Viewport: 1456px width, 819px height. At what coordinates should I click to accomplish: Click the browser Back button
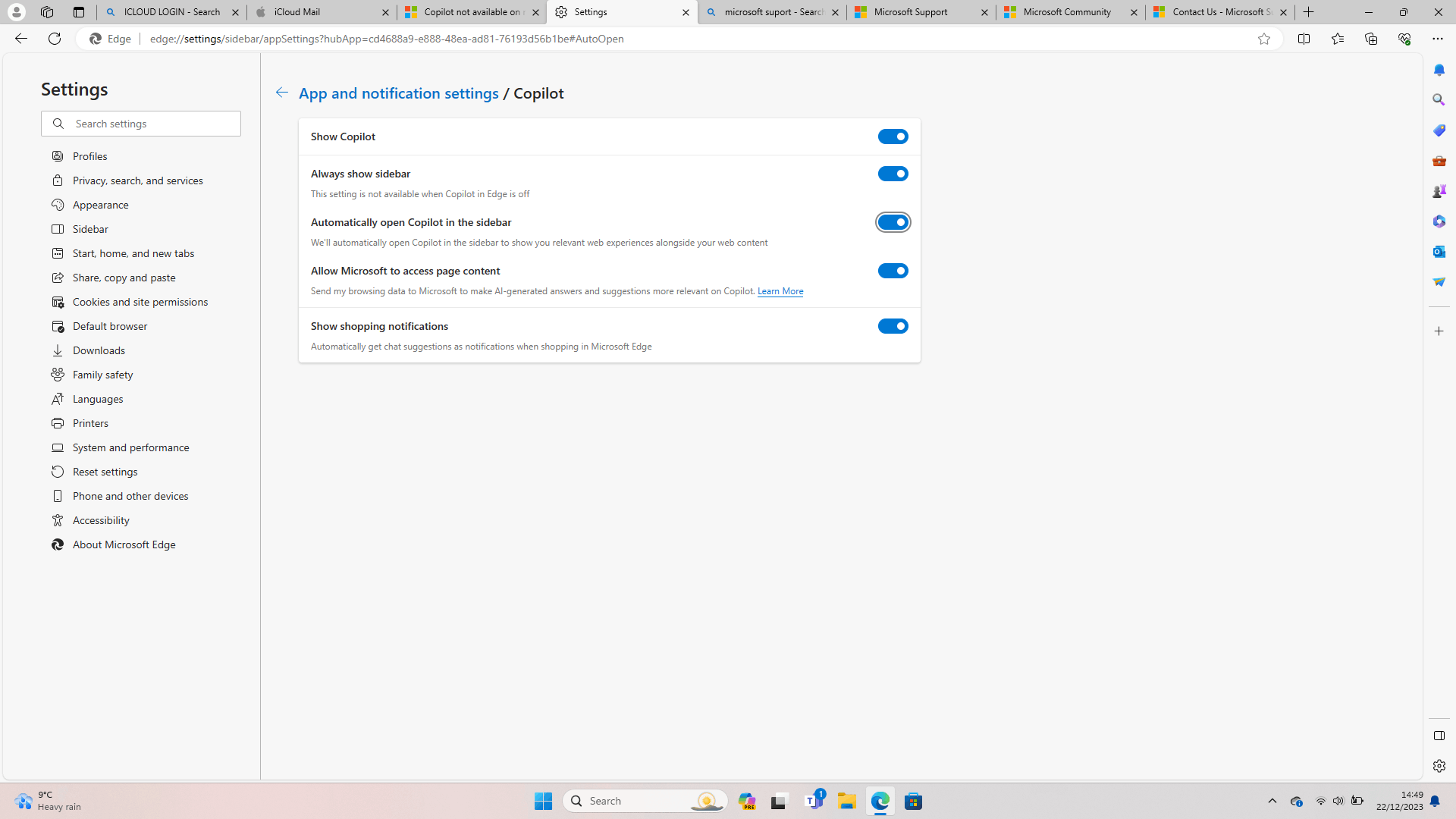[20, 39]
